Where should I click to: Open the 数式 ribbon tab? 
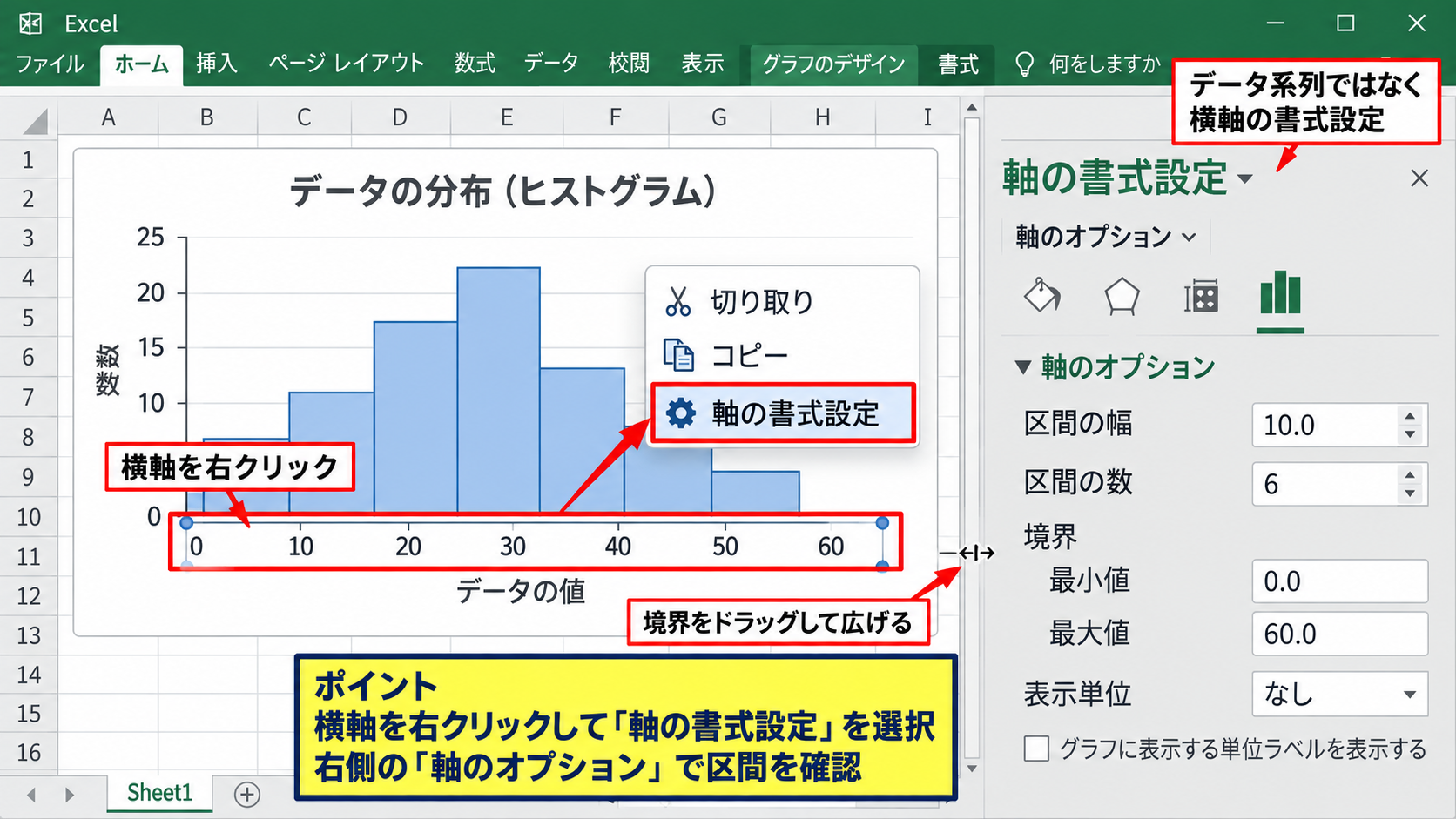point(475,64)
